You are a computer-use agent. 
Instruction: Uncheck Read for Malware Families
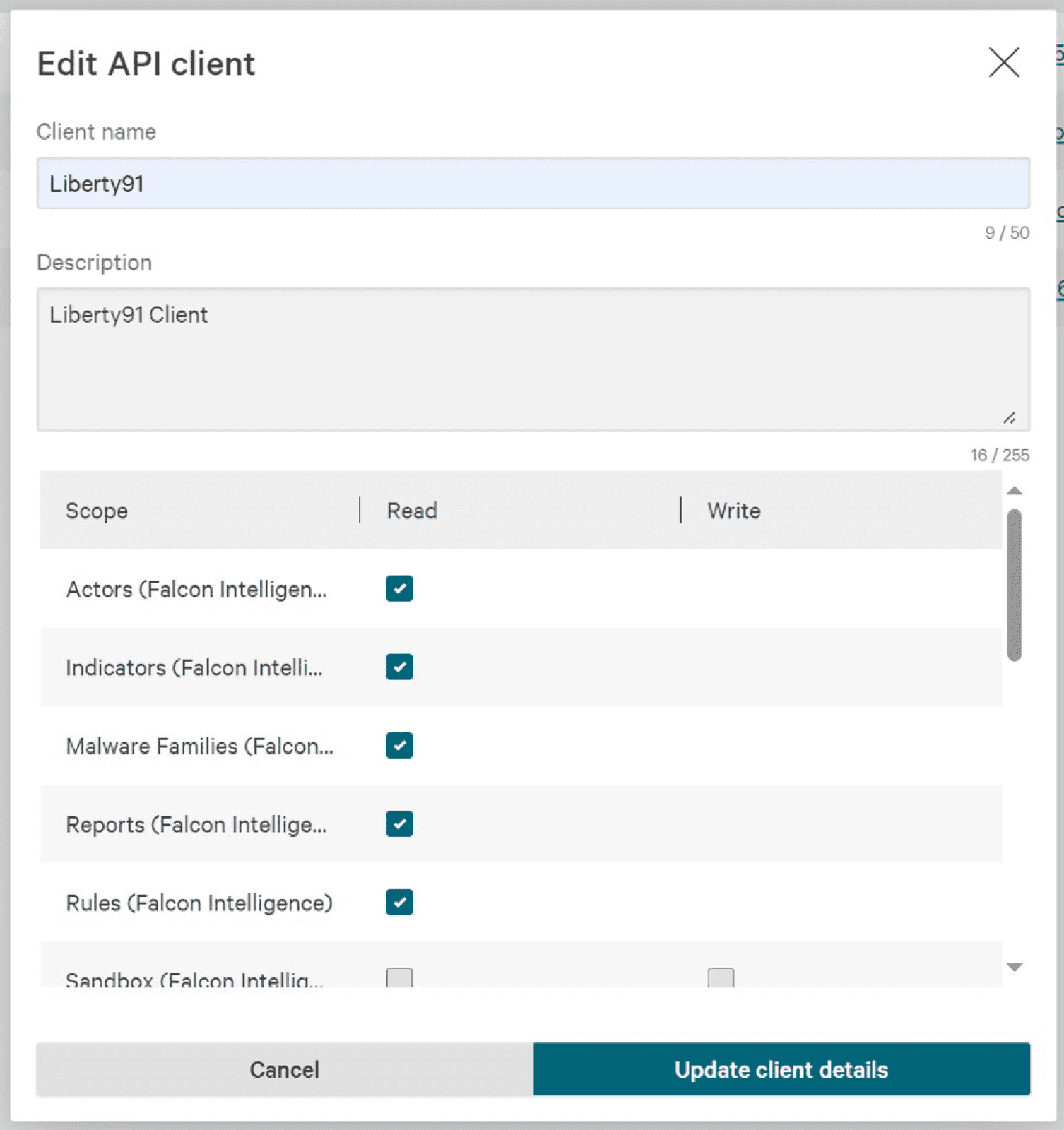point(399,745)
